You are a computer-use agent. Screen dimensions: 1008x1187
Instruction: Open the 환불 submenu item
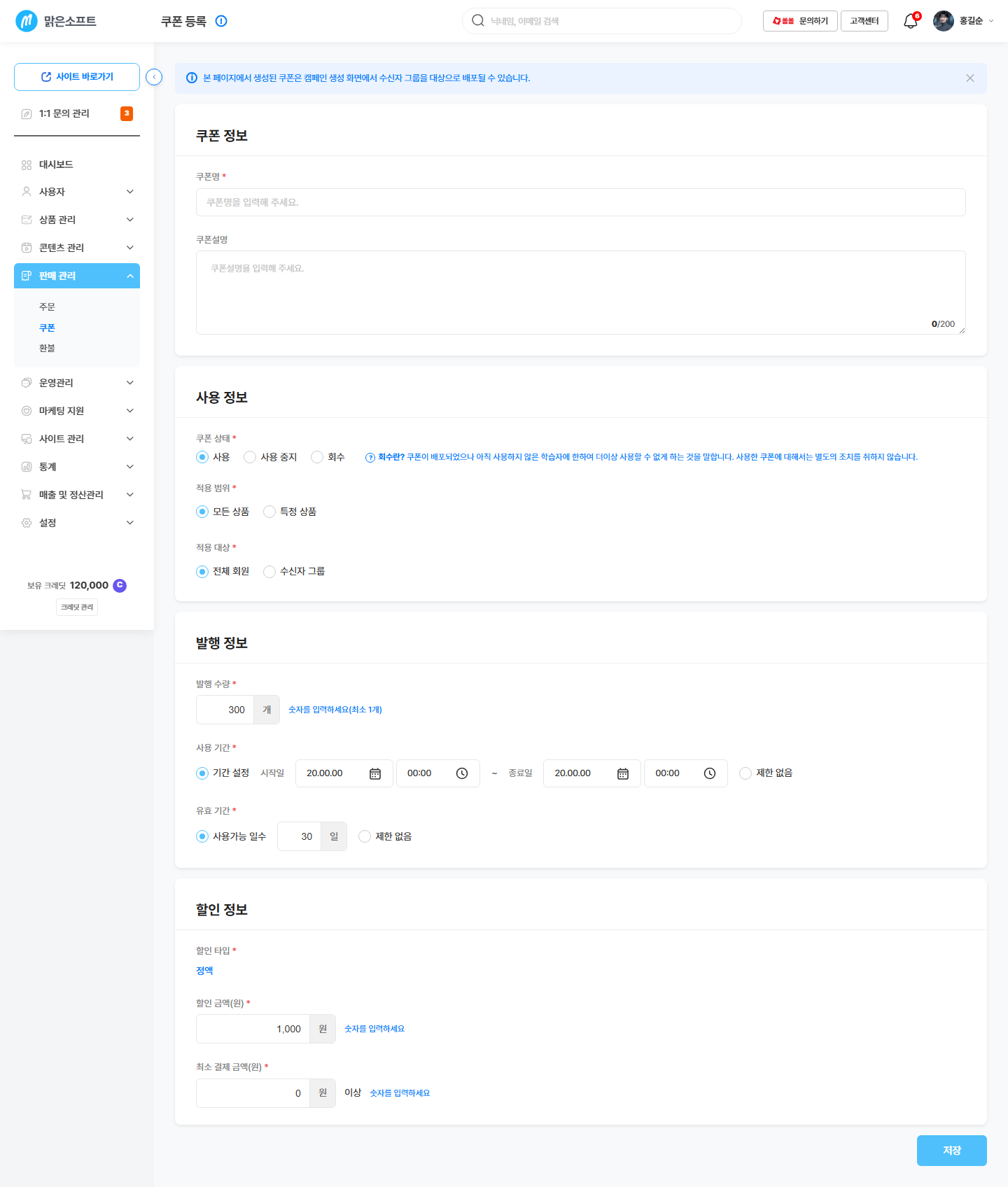tap(47, 348)
